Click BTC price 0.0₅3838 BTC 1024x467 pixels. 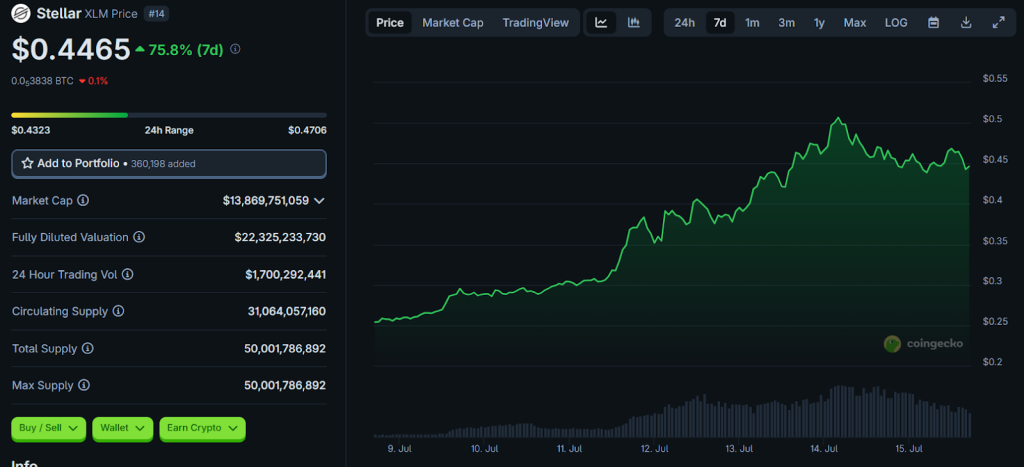point(42,81)
